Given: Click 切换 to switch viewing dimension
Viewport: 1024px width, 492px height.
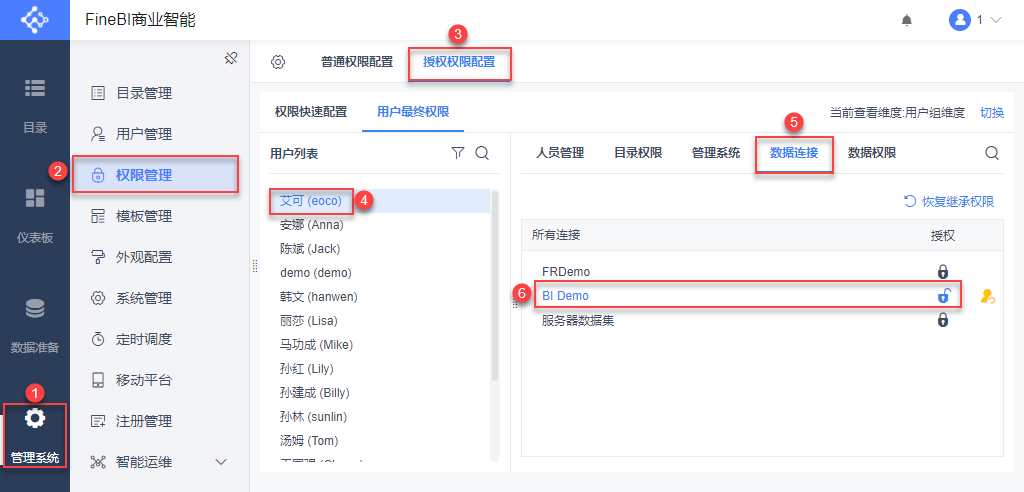Looking at the screenshot, I should pos(992,113).
